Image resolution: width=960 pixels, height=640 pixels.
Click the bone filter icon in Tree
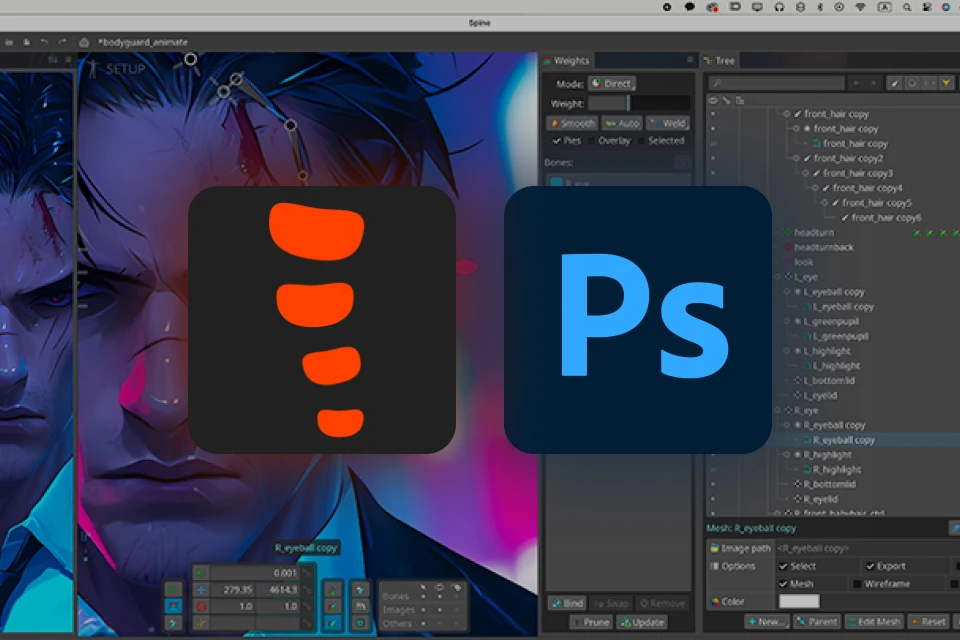895,83
